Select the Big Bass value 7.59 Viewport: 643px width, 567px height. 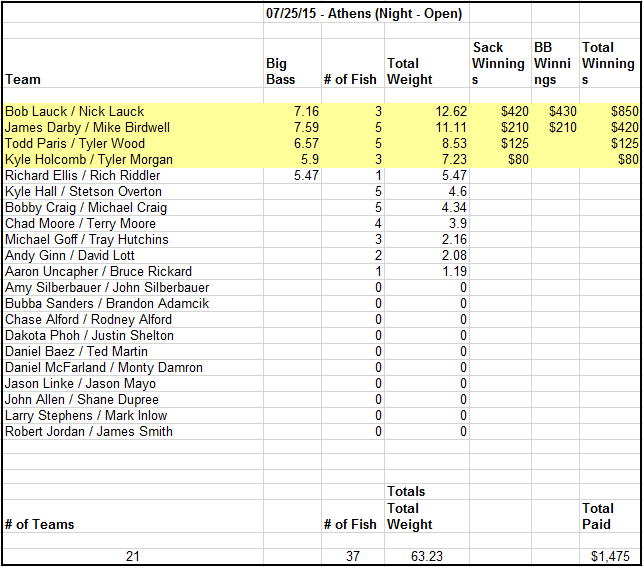(306, 127)
